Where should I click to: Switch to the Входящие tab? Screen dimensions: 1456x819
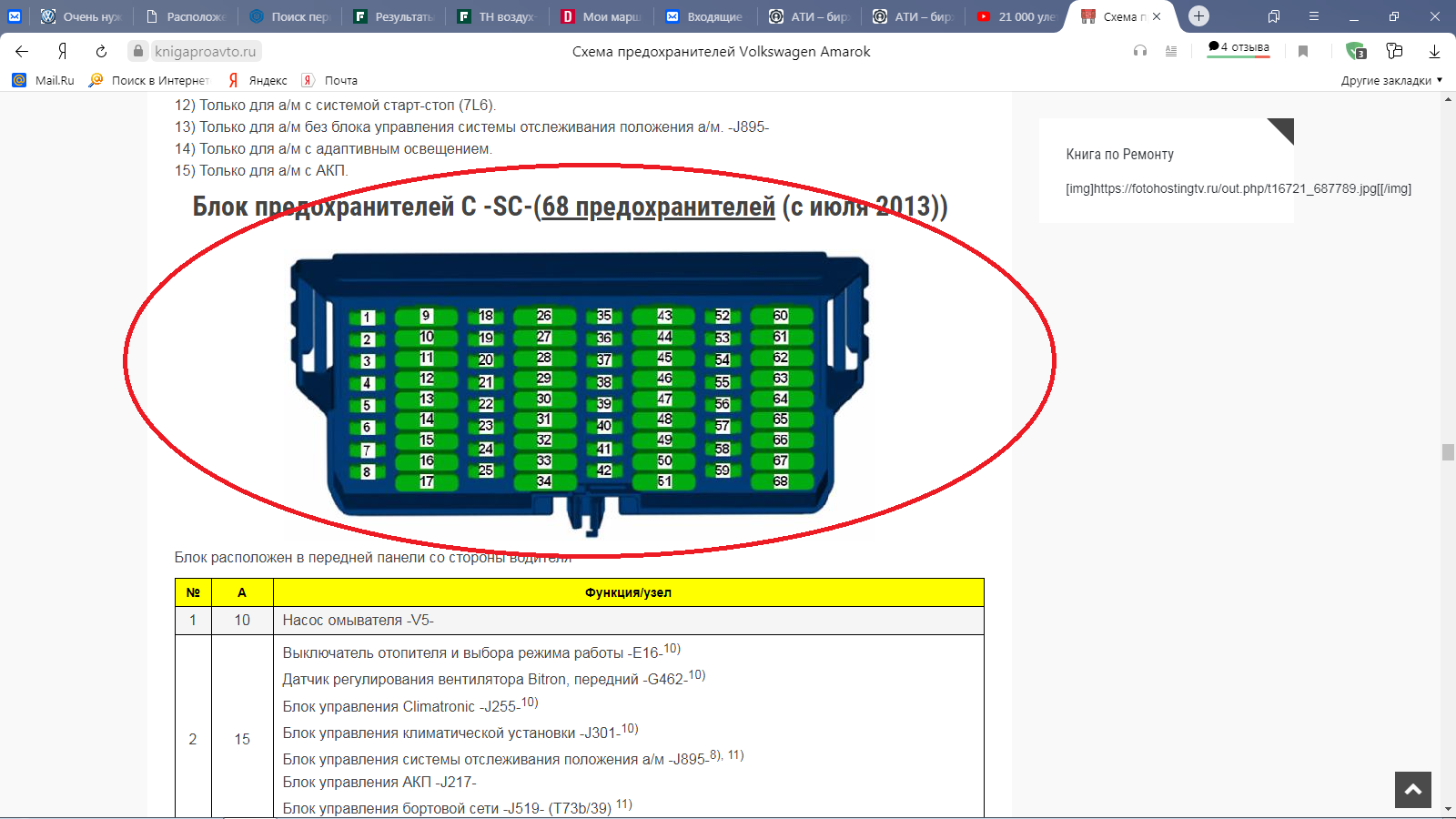click(x=704, y=16)
